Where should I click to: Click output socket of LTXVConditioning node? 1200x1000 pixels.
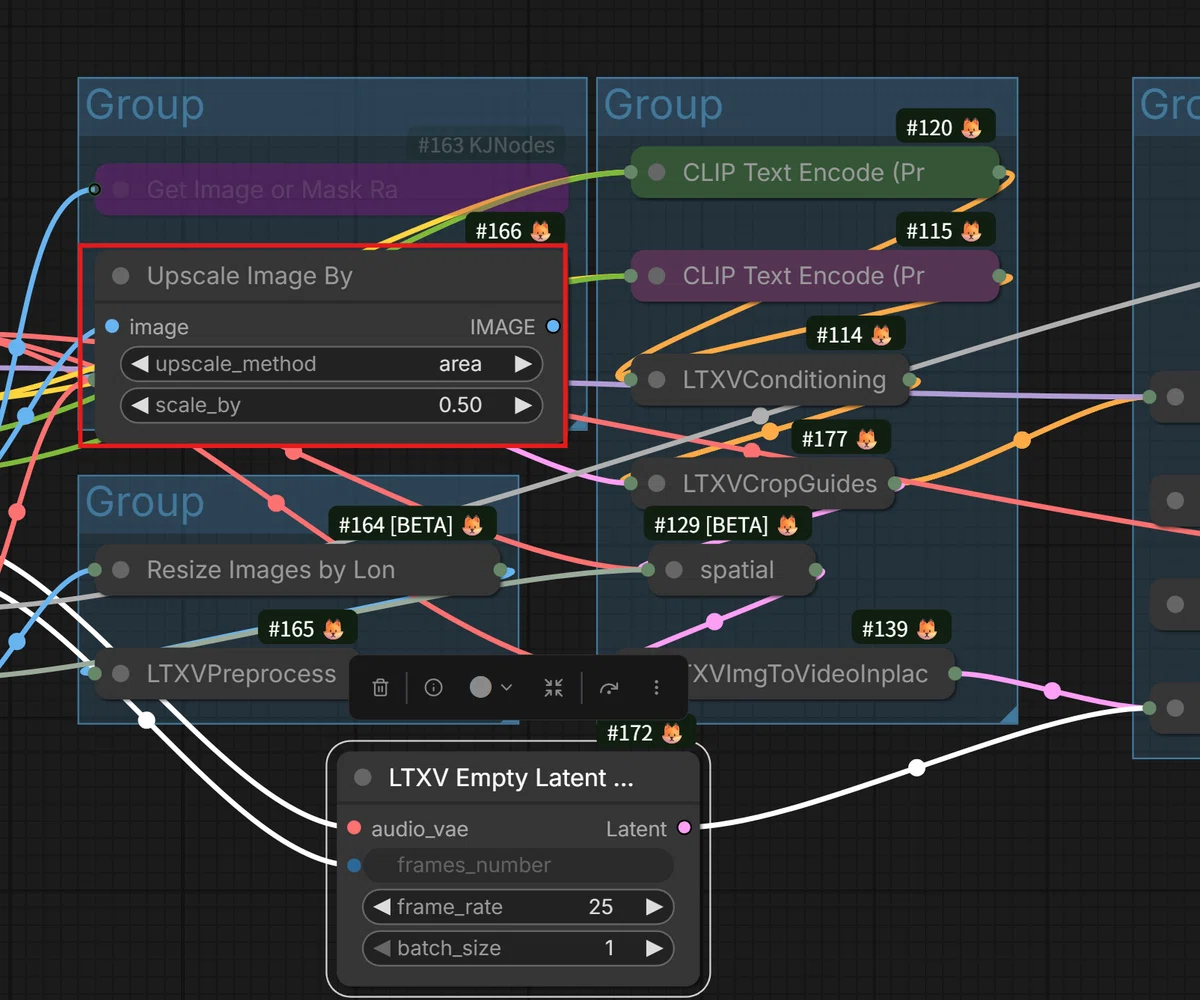point(908,380)
